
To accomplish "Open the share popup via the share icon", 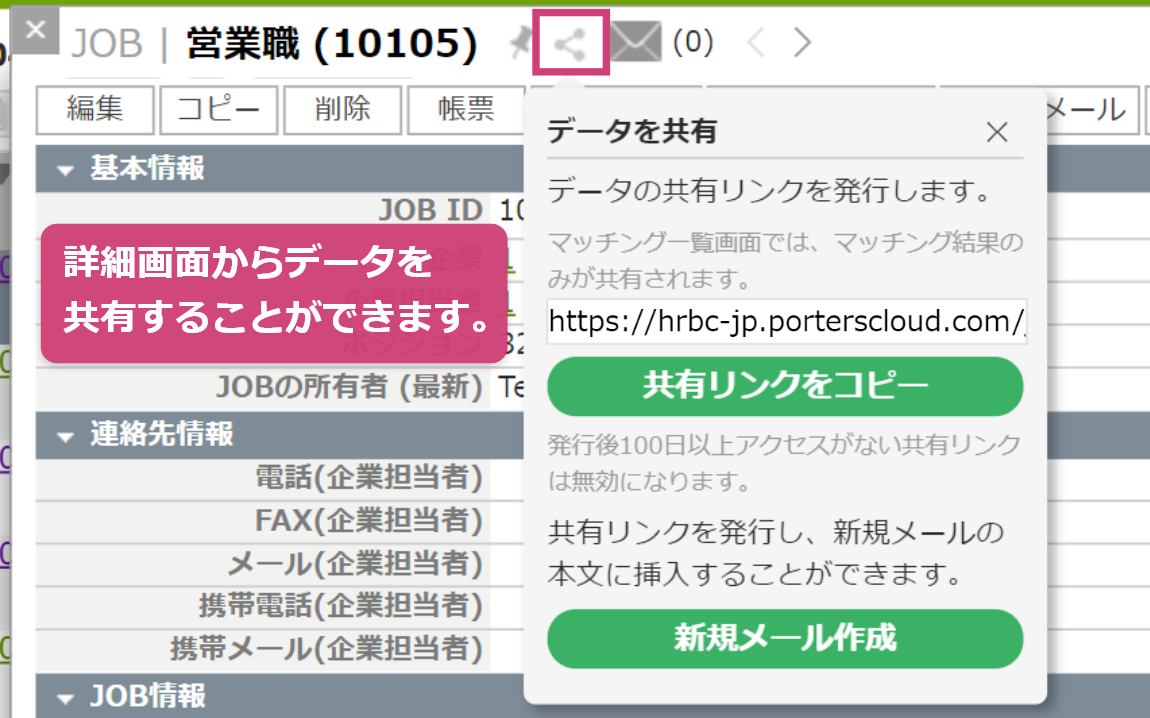I will [x=570, y=41].
